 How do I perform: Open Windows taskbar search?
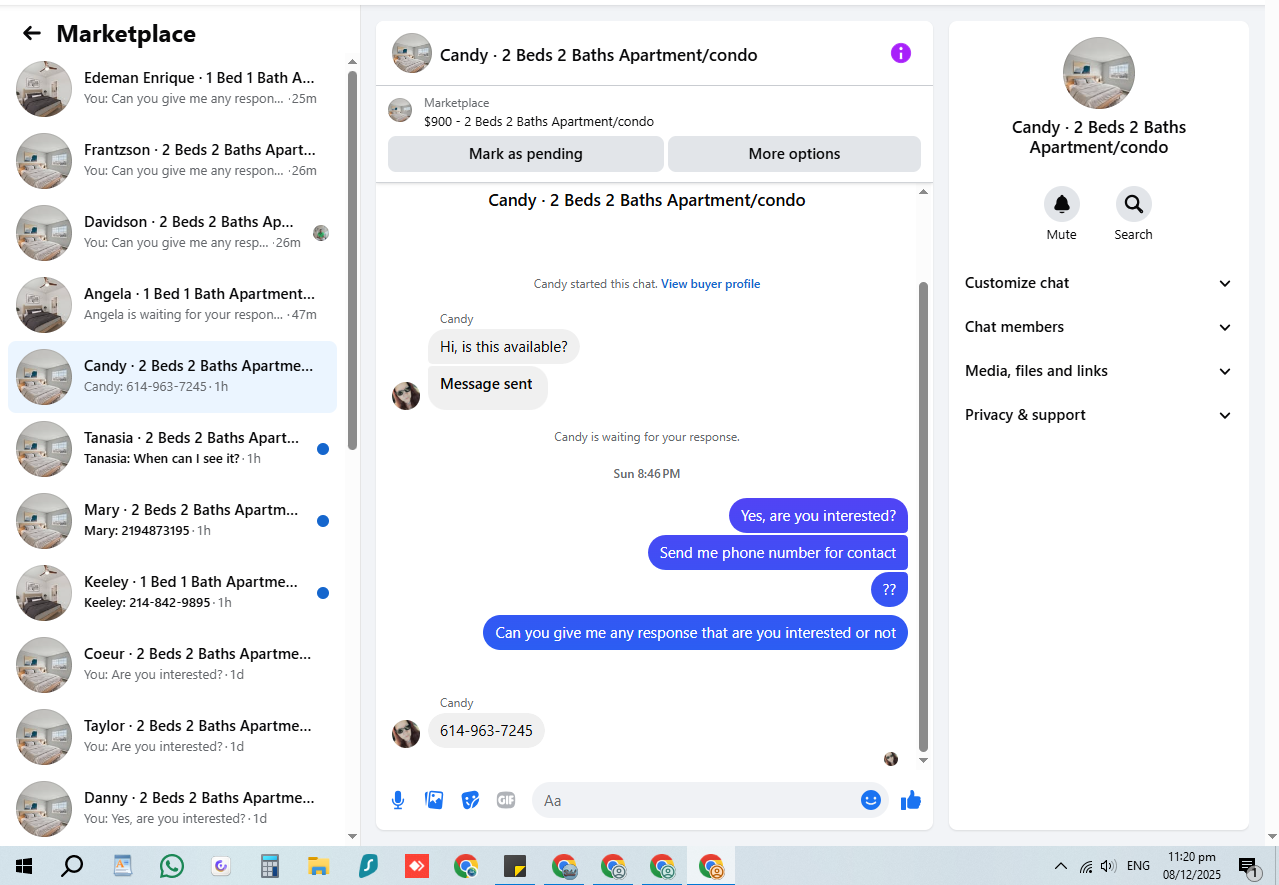coord(72,866)
